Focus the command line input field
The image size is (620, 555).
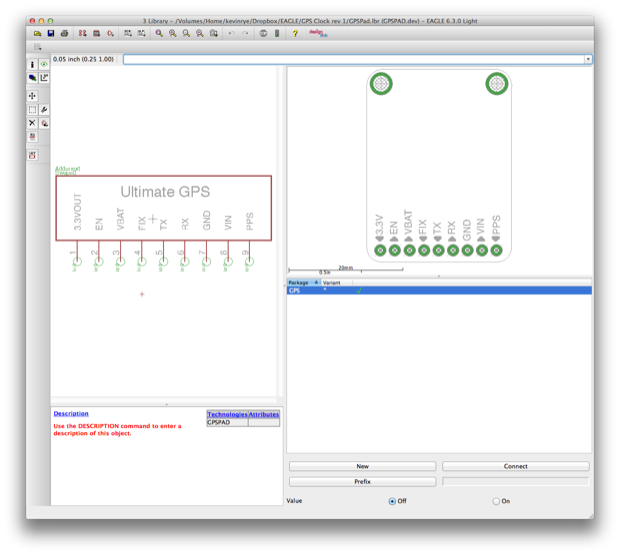tap(354, 59)
